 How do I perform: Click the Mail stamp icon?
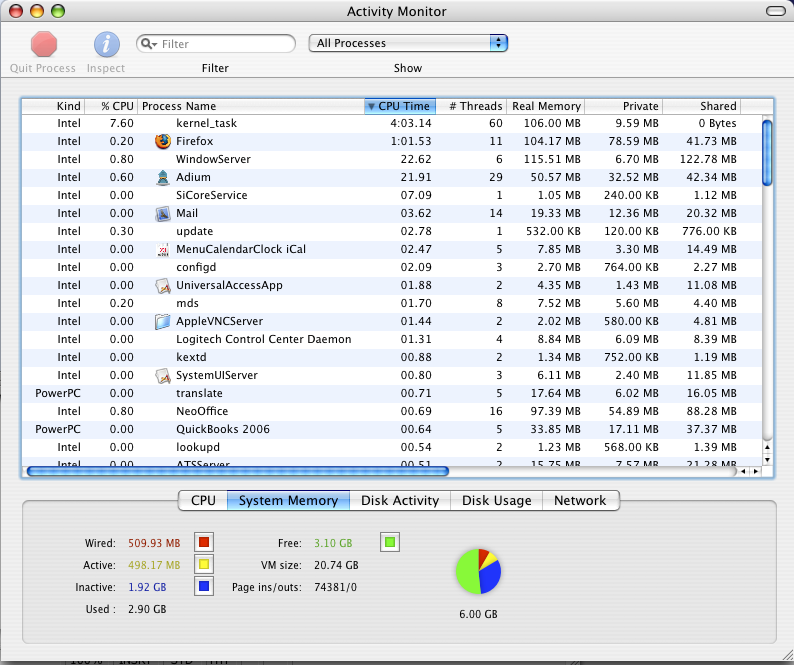point(163,214)
